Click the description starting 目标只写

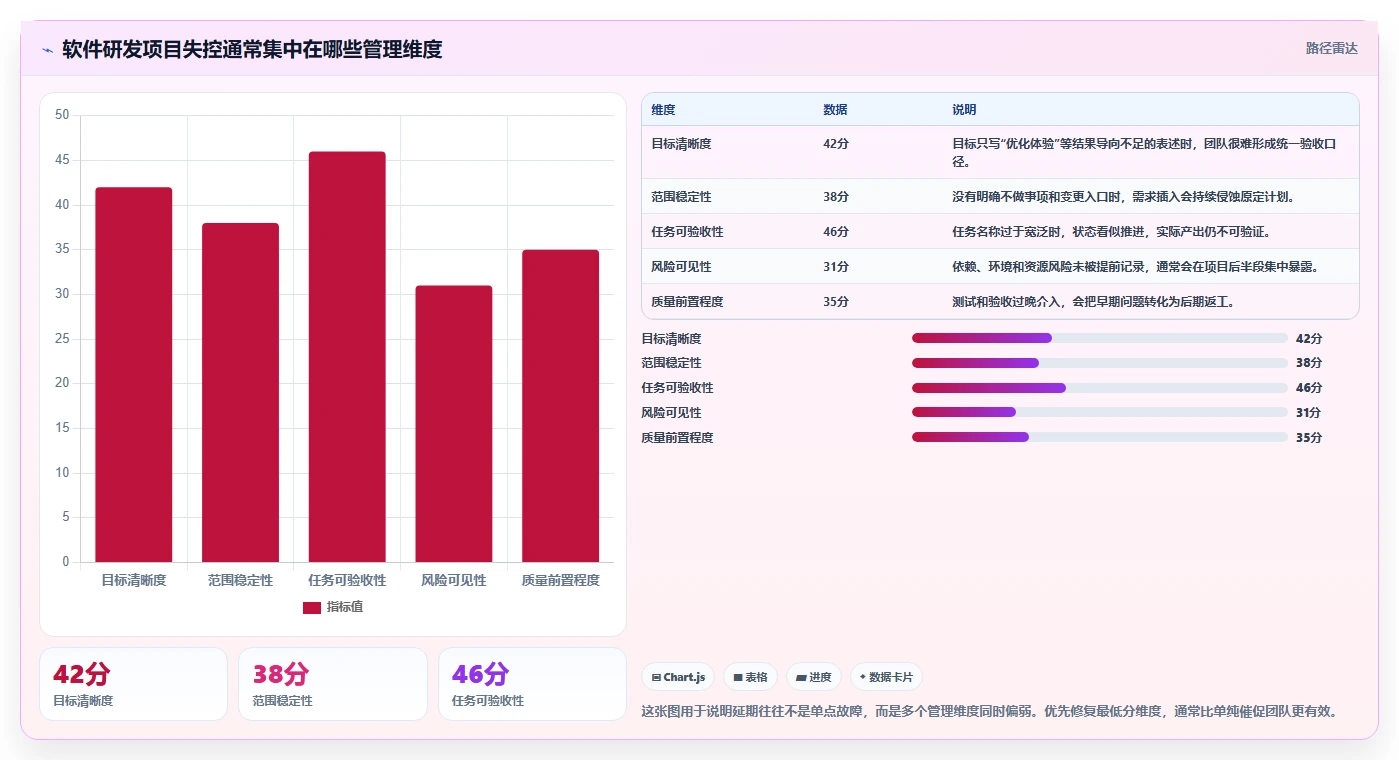tap(1144, 153)
